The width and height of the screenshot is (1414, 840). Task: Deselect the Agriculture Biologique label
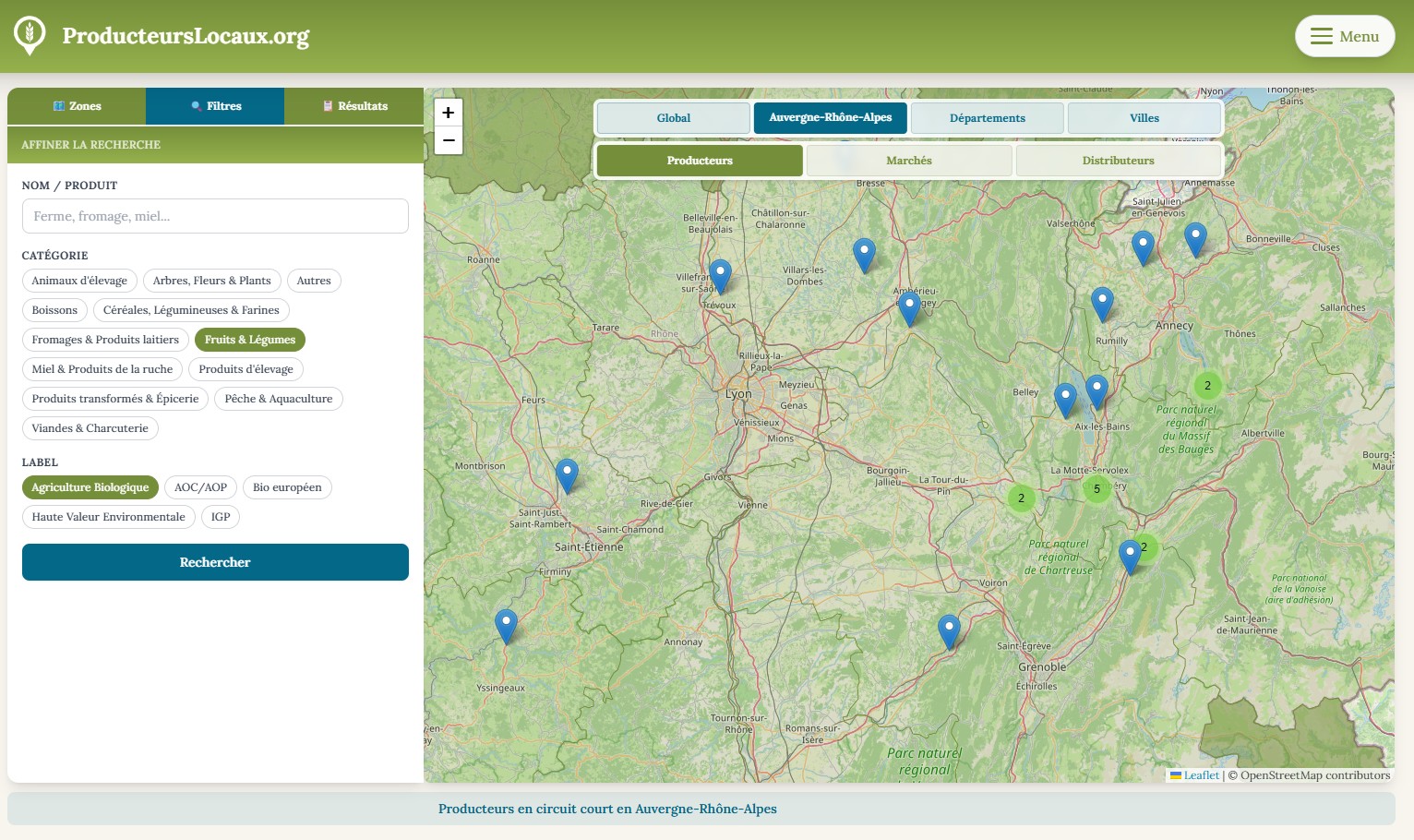[90, 487]
